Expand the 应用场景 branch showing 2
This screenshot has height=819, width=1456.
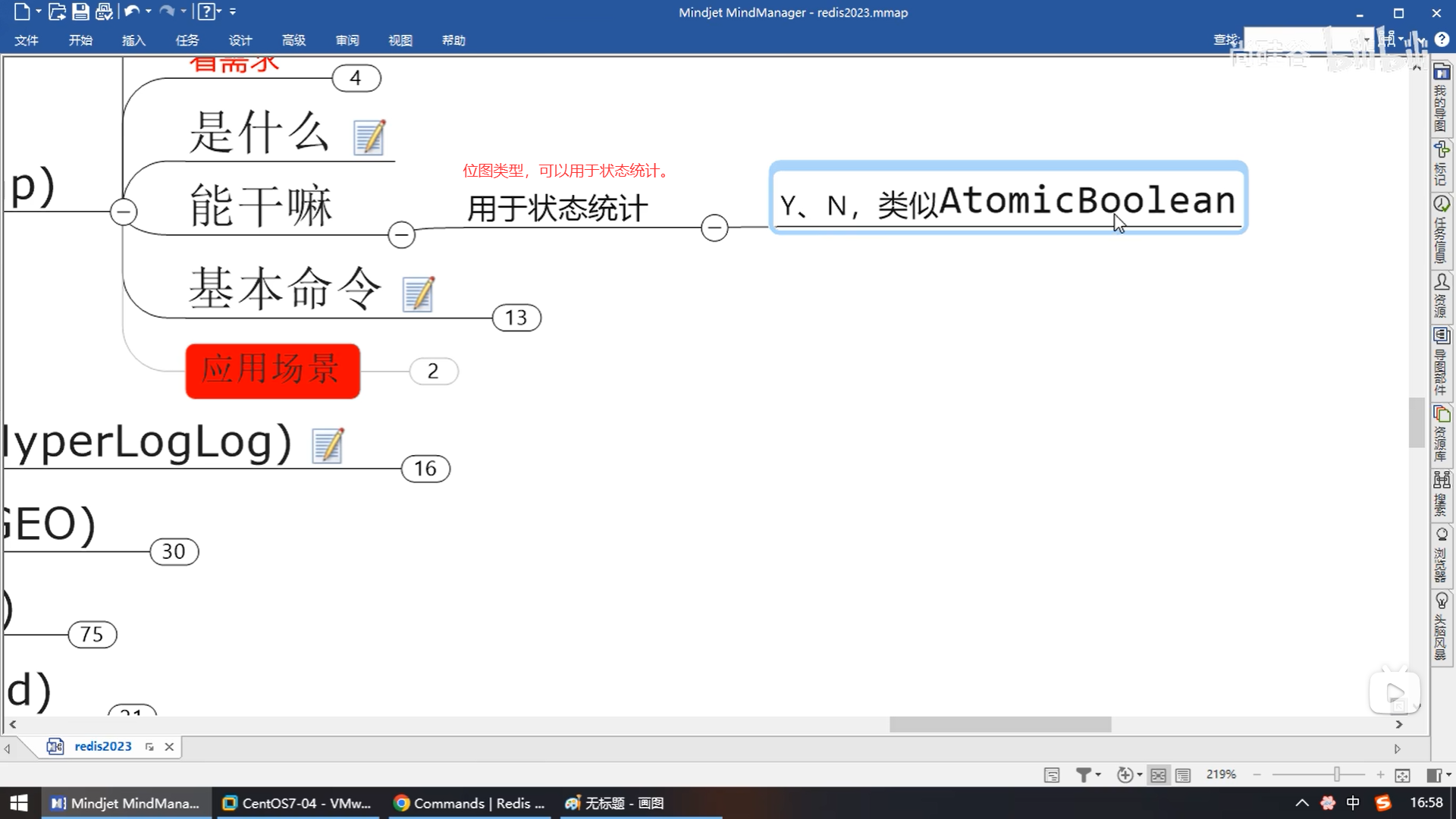433,372
